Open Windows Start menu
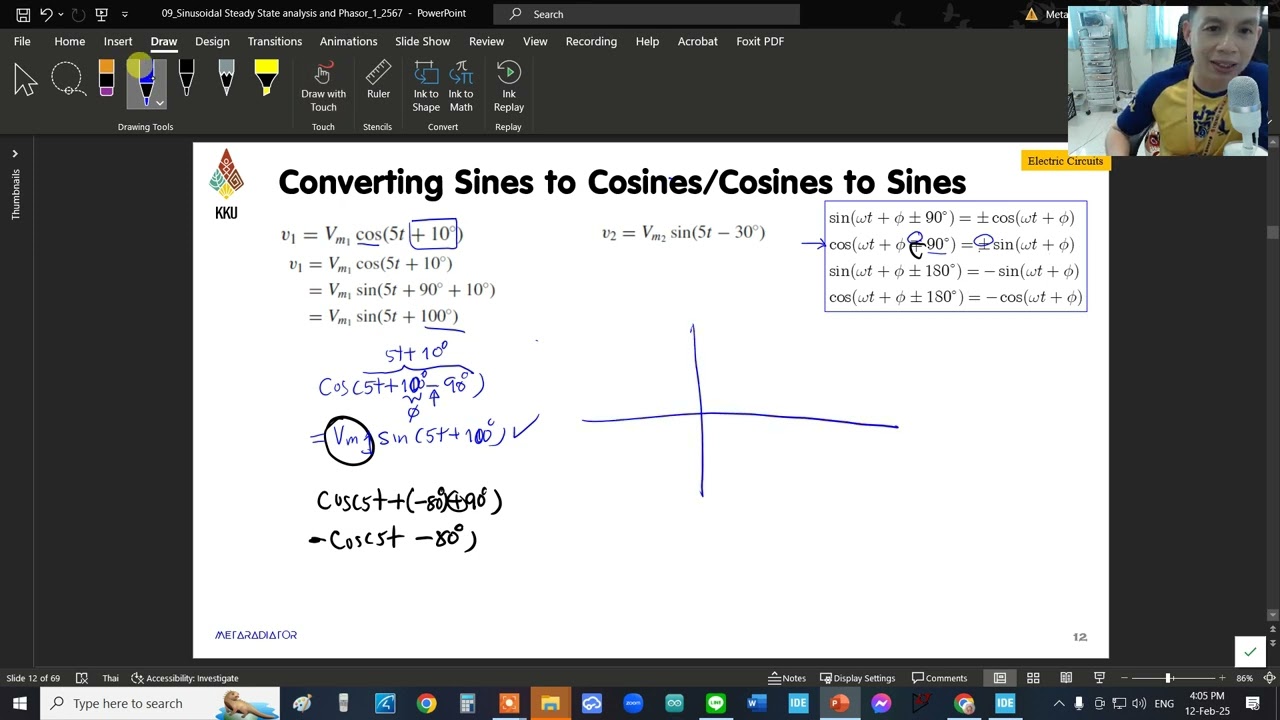The height and width of the screenshot is (720, 1280). [20, 703]
